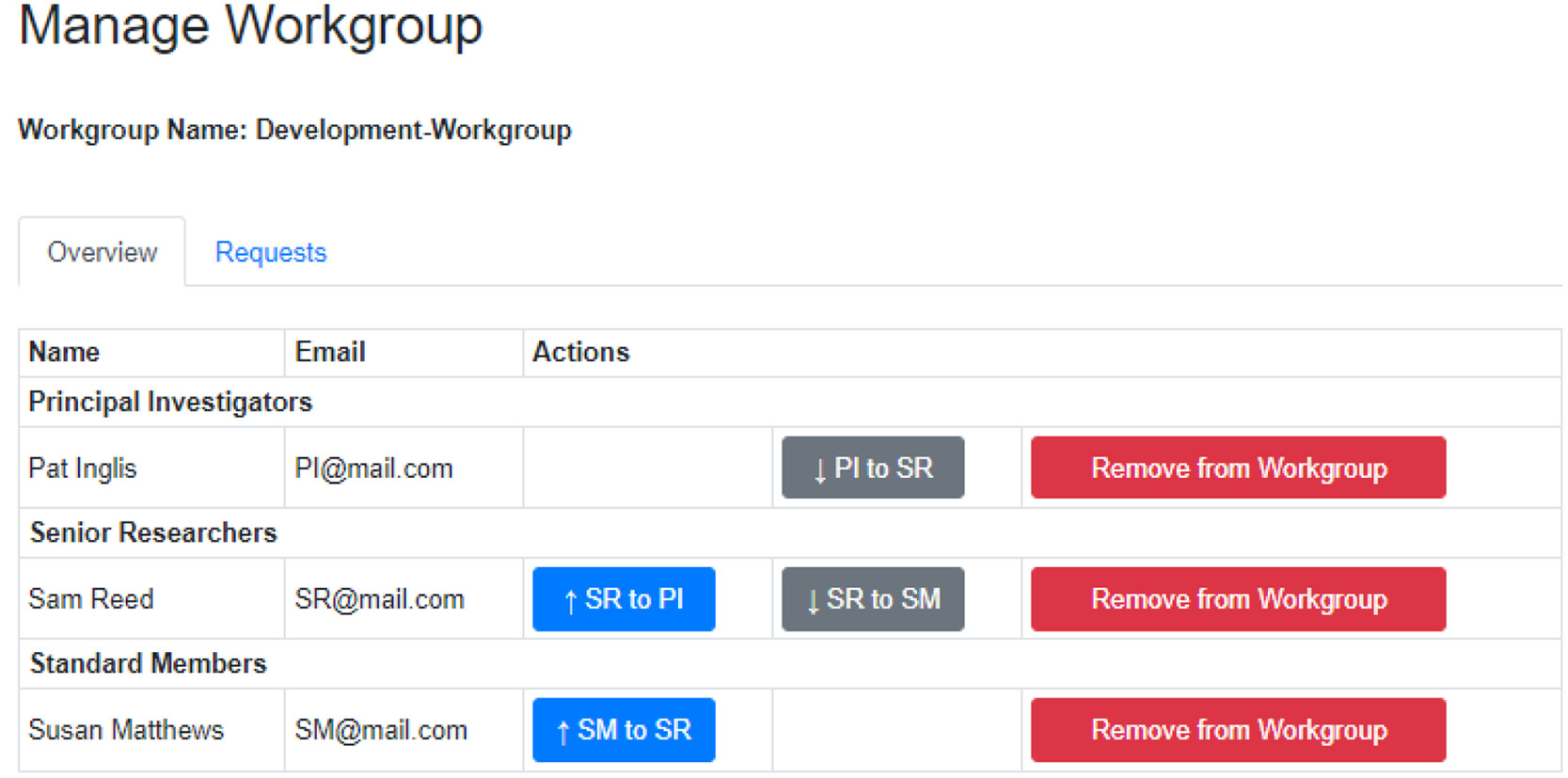Viewport: 1568px width, 778px height.
Task: Click the email SR@mail.com
Action: pyautogui.click(x=380, y=599)
